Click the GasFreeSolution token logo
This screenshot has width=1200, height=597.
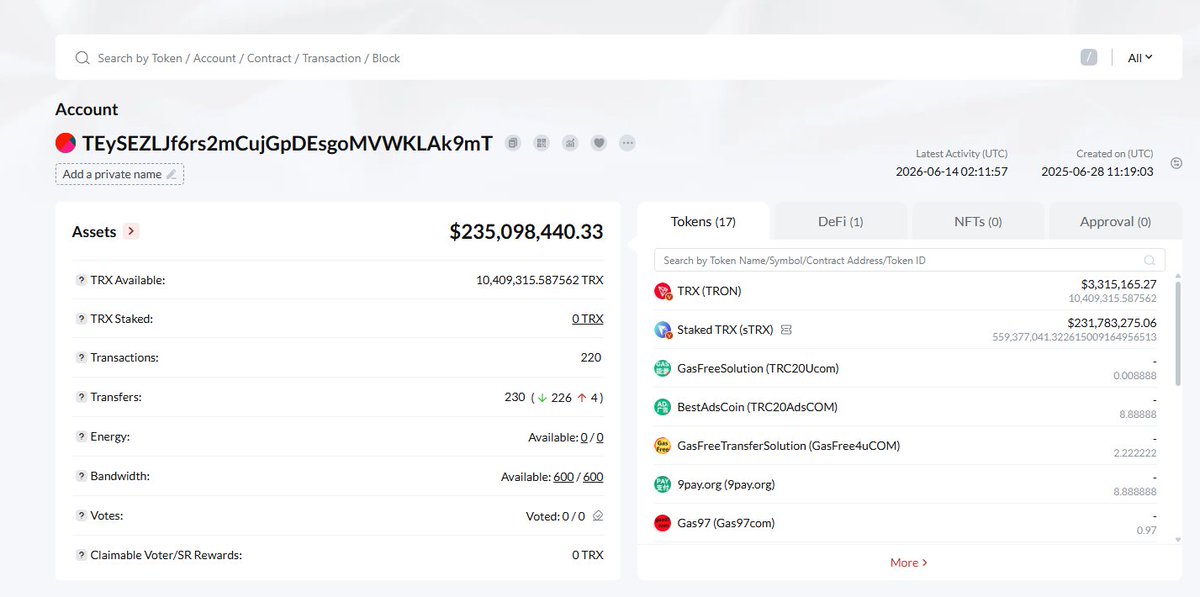click(x=662, y=368)
